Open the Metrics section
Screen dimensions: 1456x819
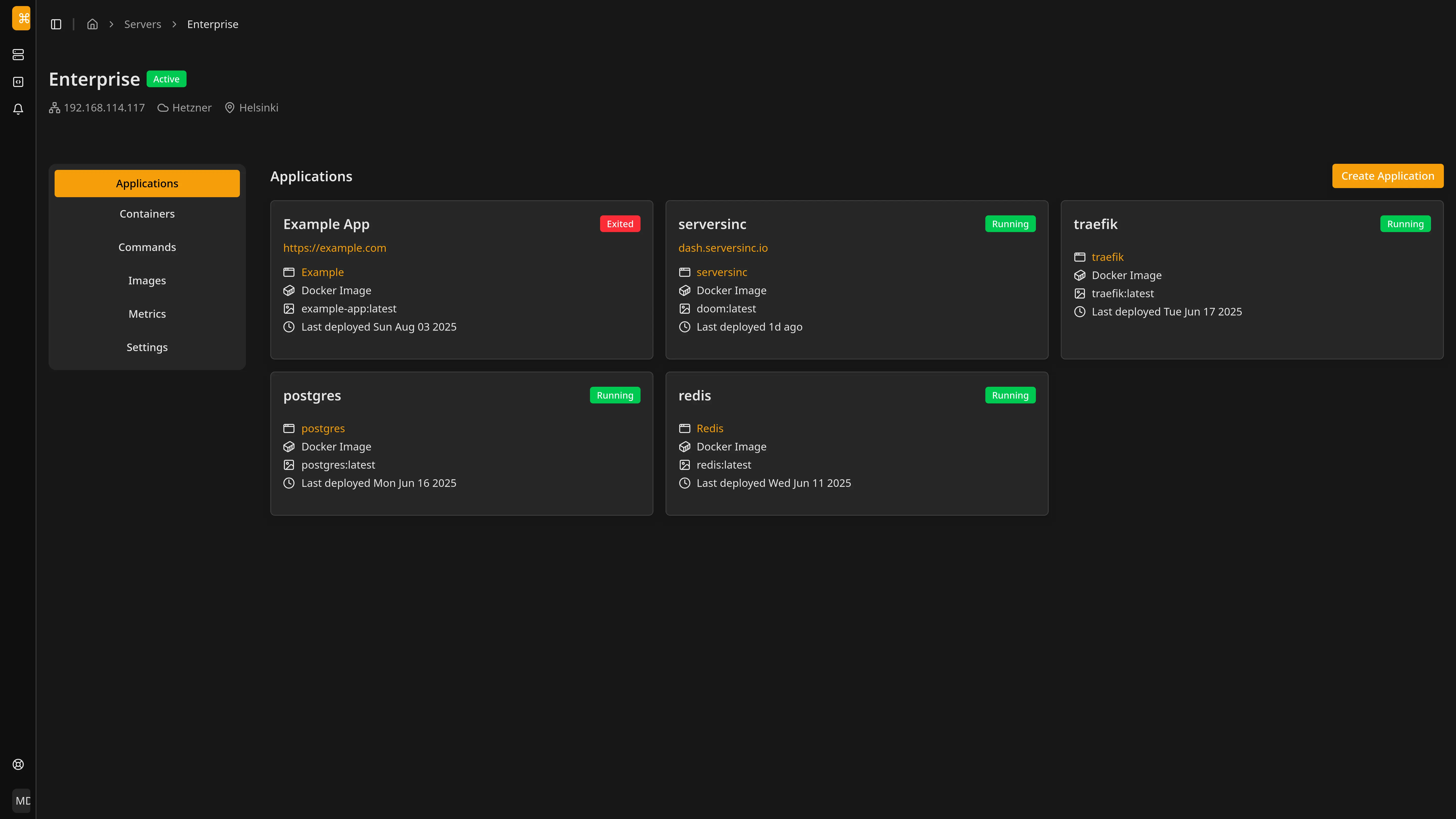click(x=147, y=314)
